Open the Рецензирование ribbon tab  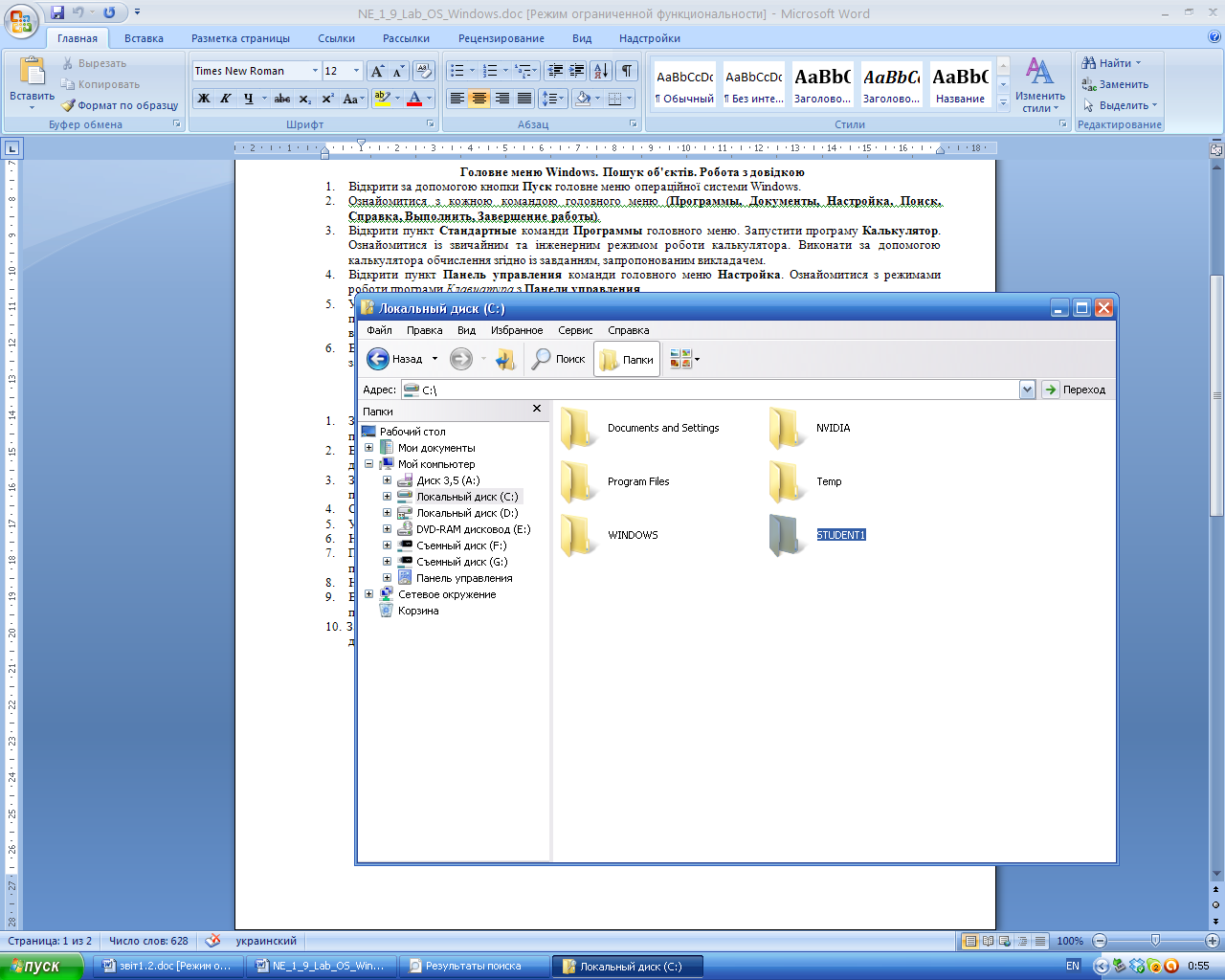(x=501, y=38)
